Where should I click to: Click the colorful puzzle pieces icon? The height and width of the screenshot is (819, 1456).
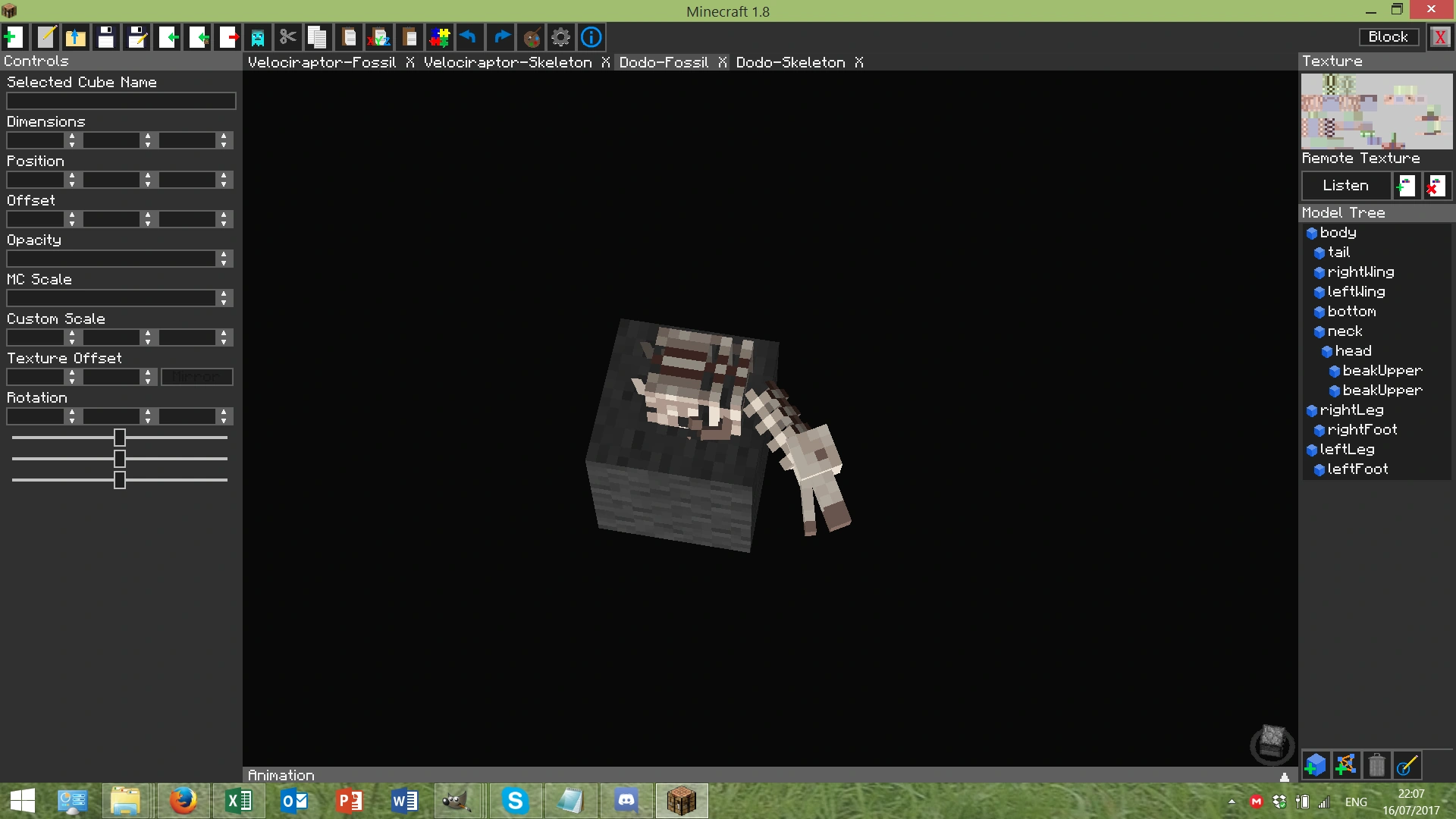click(x=439, y=37)
